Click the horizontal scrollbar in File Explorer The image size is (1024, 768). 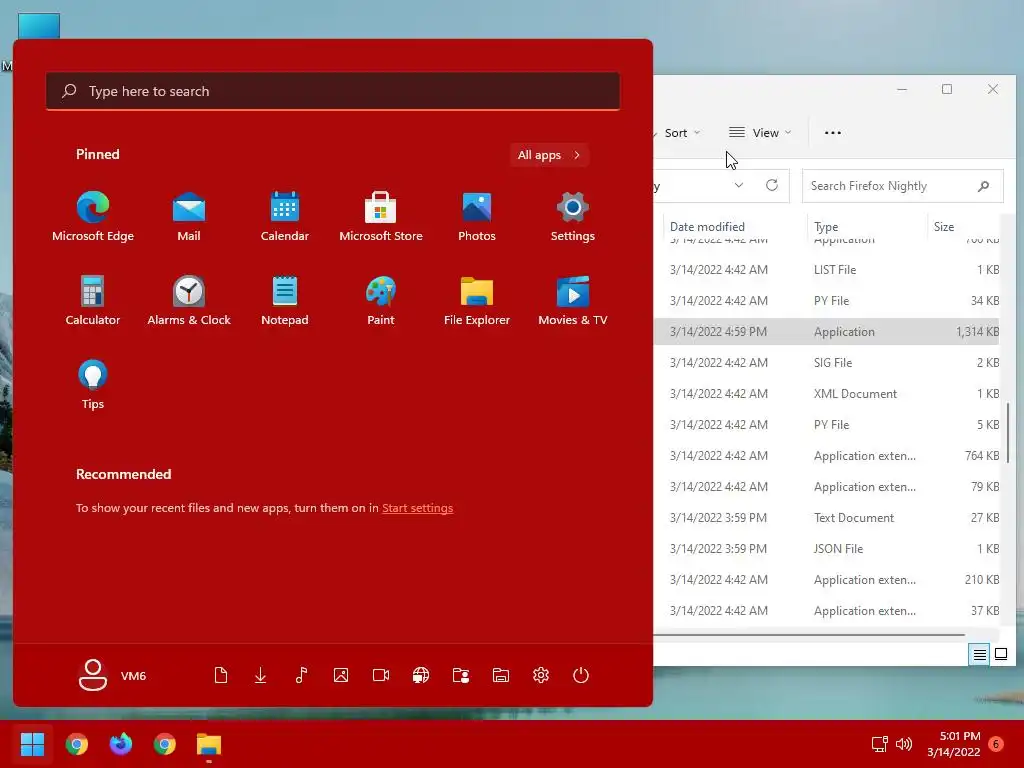click(x=809, y=634)
